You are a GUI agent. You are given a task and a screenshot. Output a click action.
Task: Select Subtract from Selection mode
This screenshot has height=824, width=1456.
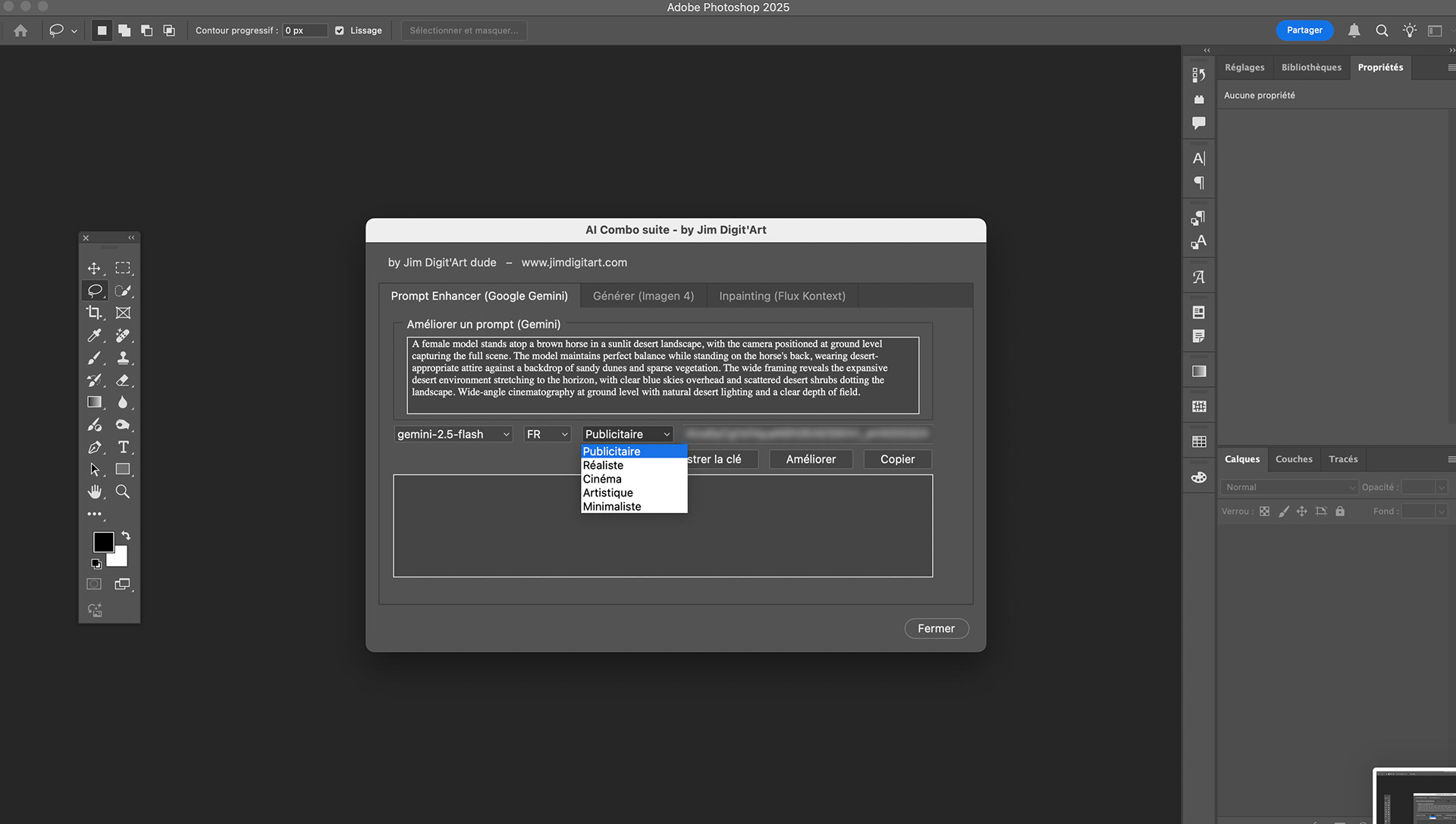click(x=146, y=30)
